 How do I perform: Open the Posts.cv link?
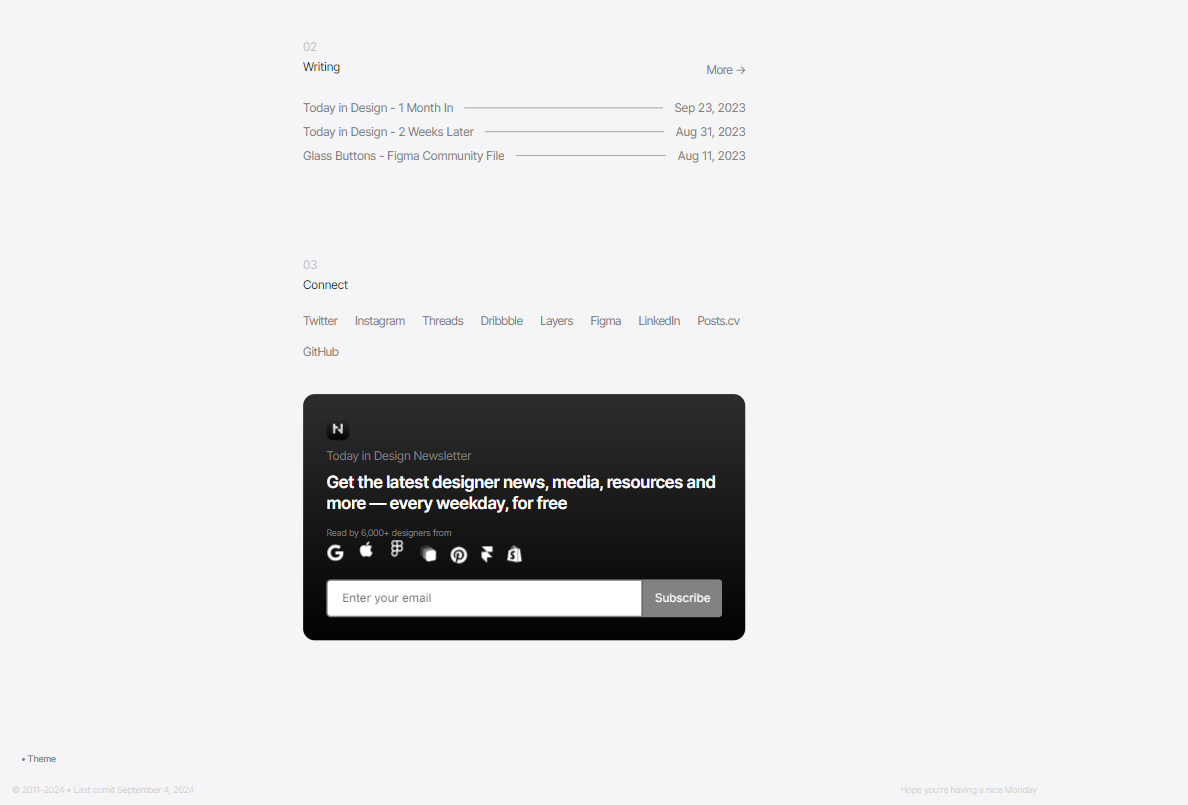pos(718,321)
